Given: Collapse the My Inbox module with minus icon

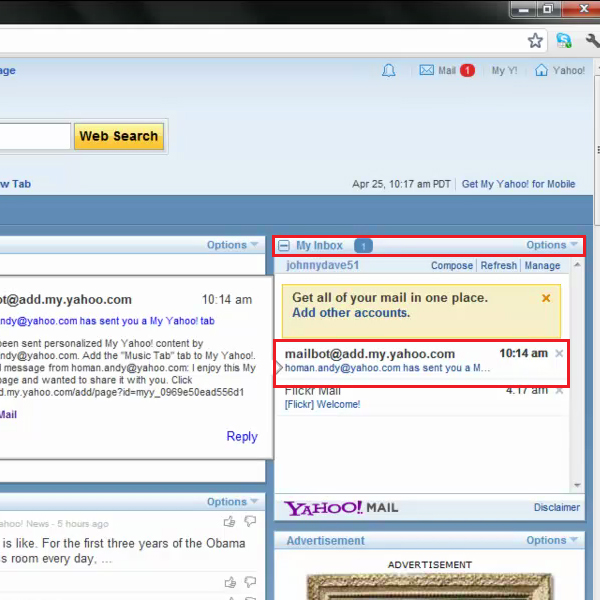Looking at the screenshot, I should pyautogui.click(x=284, y=245).
